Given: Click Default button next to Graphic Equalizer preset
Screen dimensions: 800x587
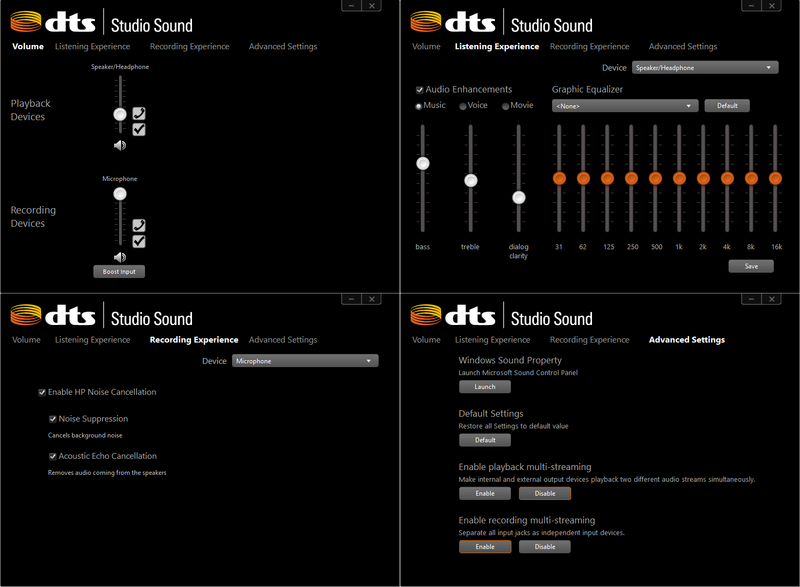Looking at the screenshot, I should pyautogui.click(x=727, y=106).
